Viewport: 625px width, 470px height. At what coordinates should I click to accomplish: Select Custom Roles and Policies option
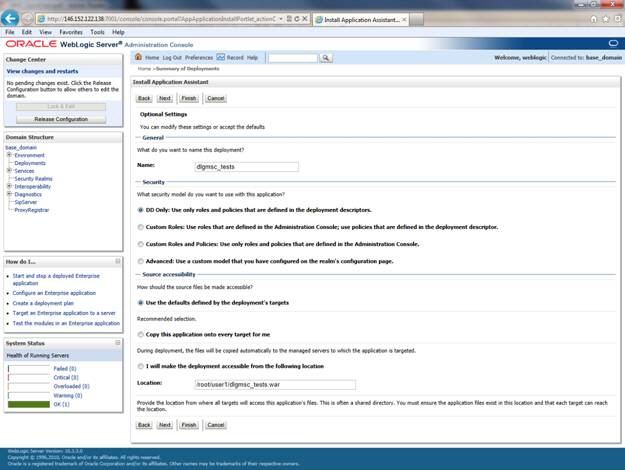[139, 244]
